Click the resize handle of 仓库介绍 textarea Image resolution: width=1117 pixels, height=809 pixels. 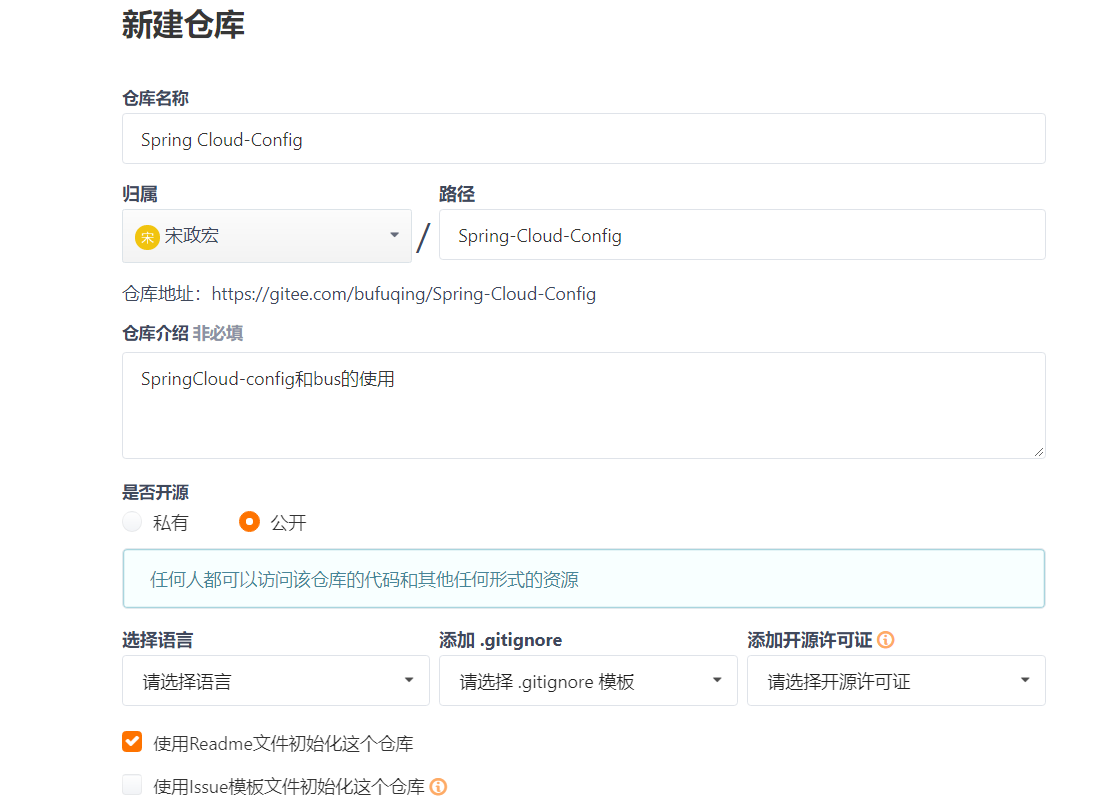coord(1038,452)
